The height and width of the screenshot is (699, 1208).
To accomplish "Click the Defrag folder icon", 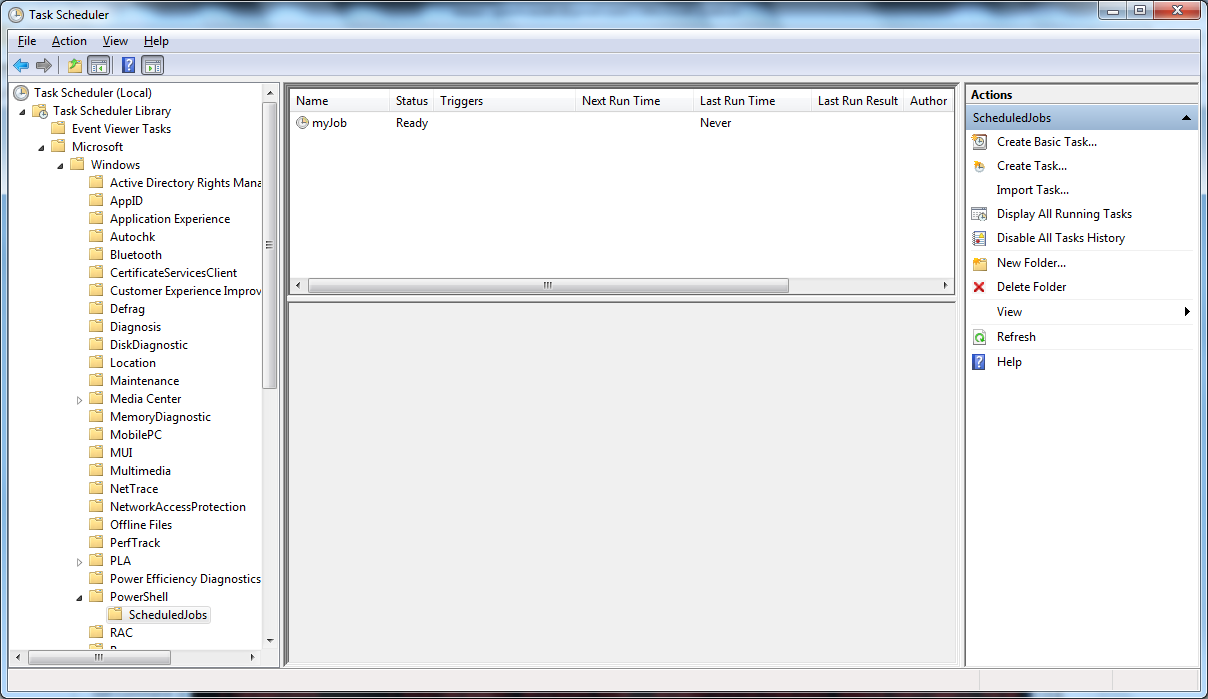I will [97, 309].
